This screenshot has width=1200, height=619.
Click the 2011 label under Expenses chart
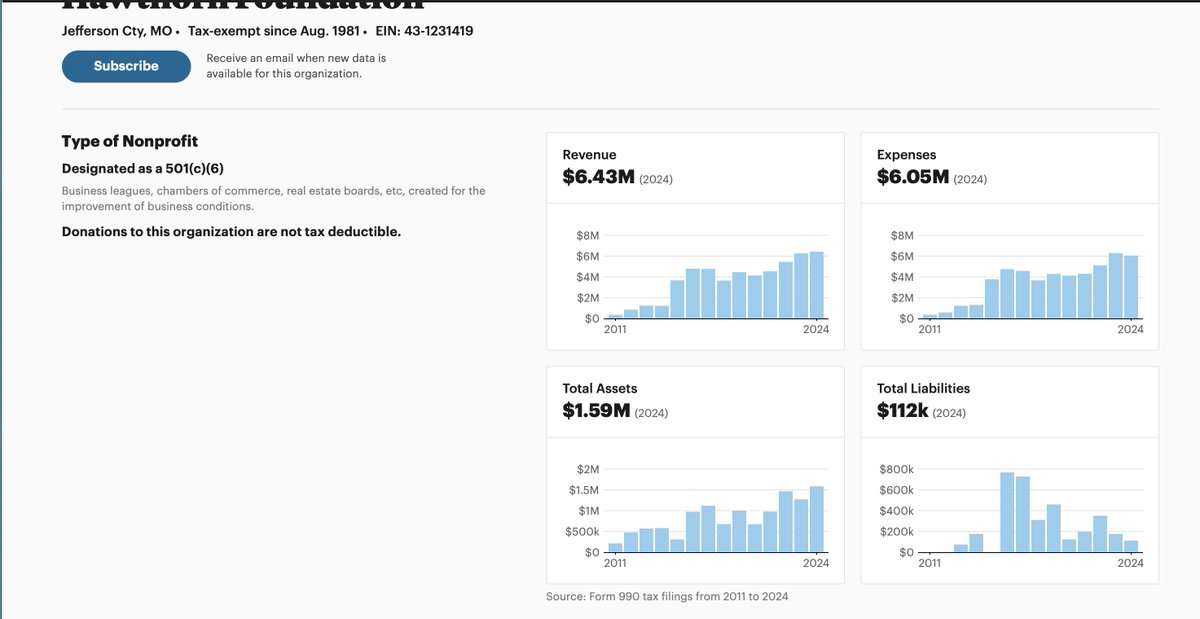click(x=930, y=329)
